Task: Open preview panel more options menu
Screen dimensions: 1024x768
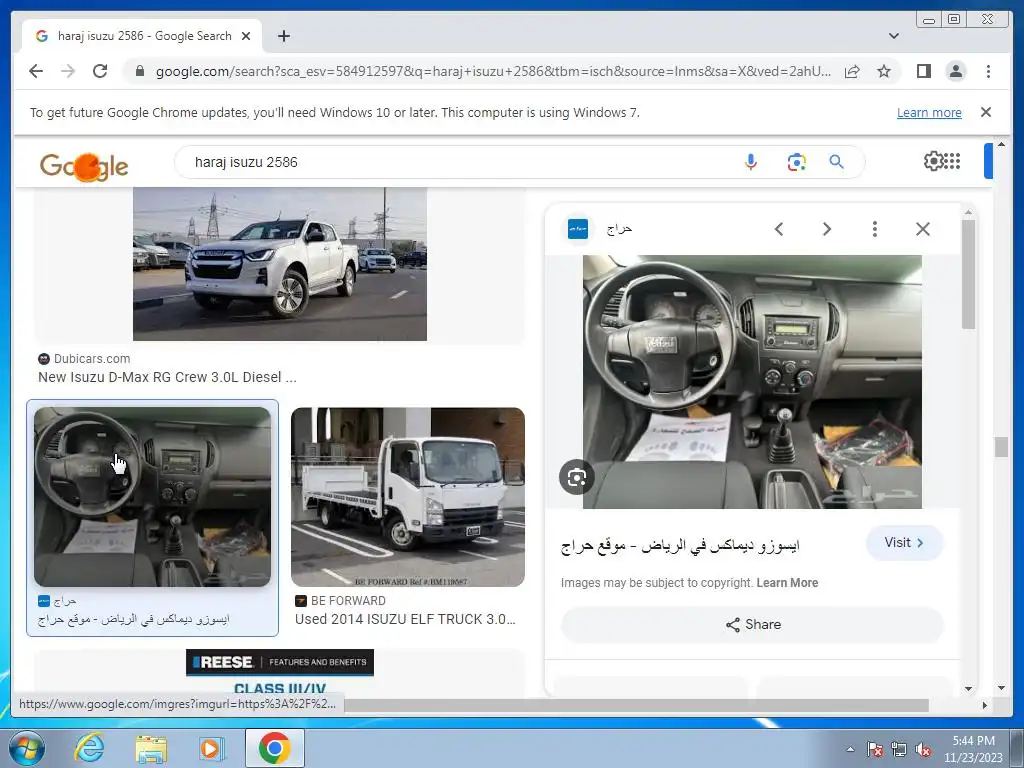Action: (x=874, y=229)
